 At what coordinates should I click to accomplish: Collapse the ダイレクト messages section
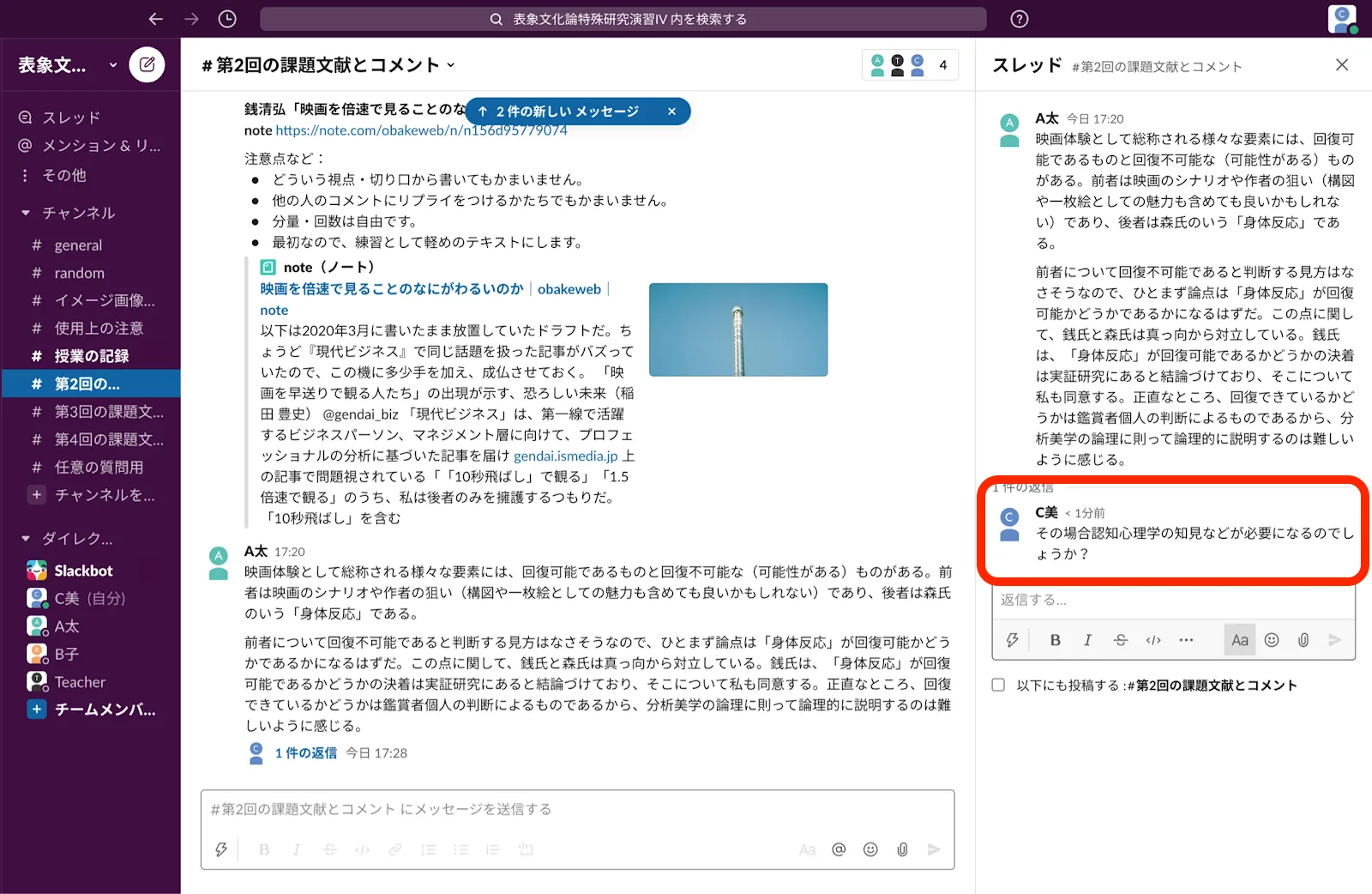[26, 539]
